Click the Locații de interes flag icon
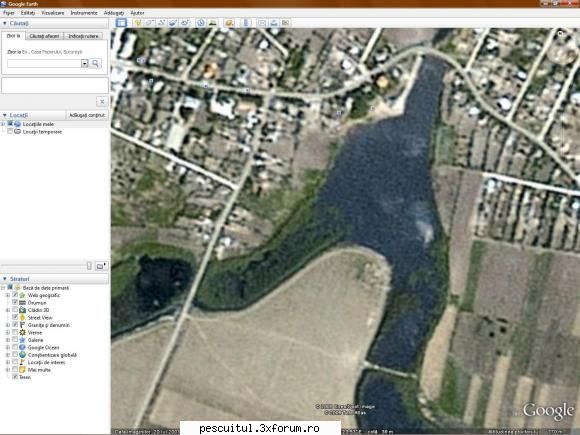The image size is (580, 435). pos(22,362)
